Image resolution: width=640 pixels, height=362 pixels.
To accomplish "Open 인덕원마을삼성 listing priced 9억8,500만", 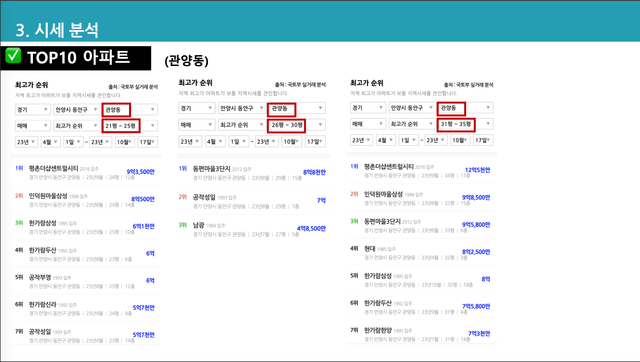I will 422,198.
